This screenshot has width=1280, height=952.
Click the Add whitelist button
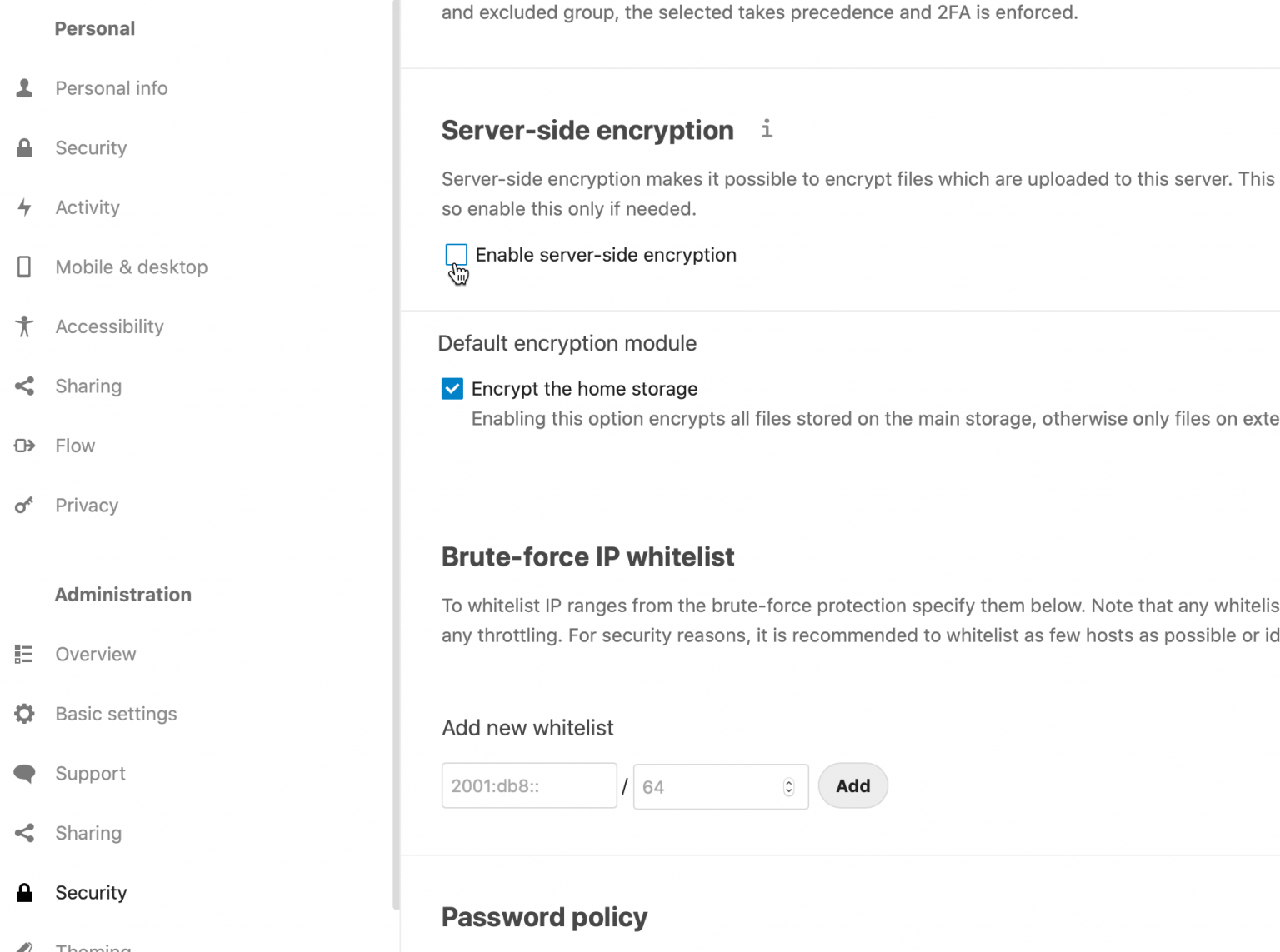tap(852, 785)
